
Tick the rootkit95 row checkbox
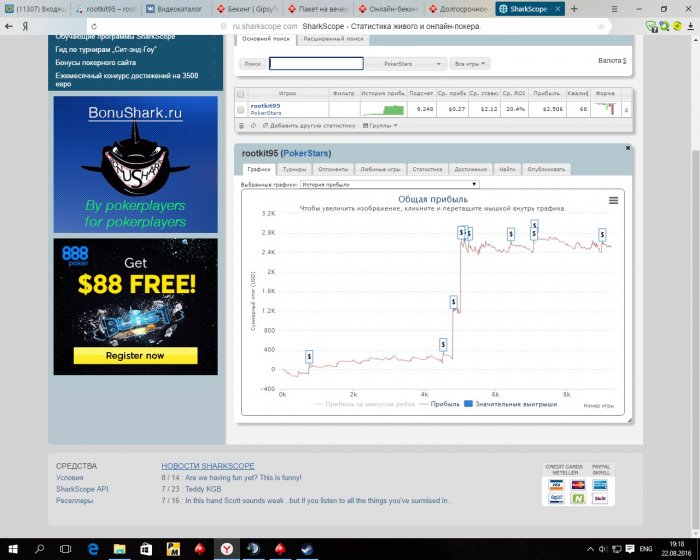[241, 109]
